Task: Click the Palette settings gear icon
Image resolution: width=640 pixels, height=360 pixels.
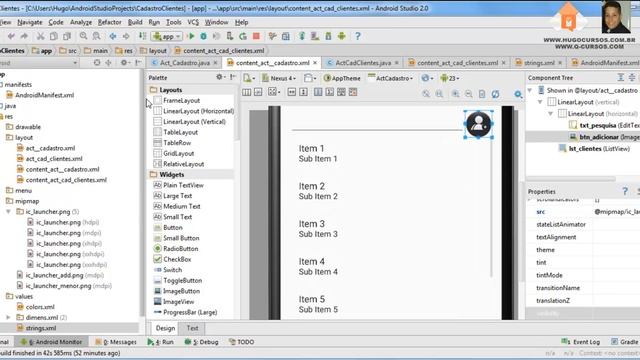Action: coord(220,77)
